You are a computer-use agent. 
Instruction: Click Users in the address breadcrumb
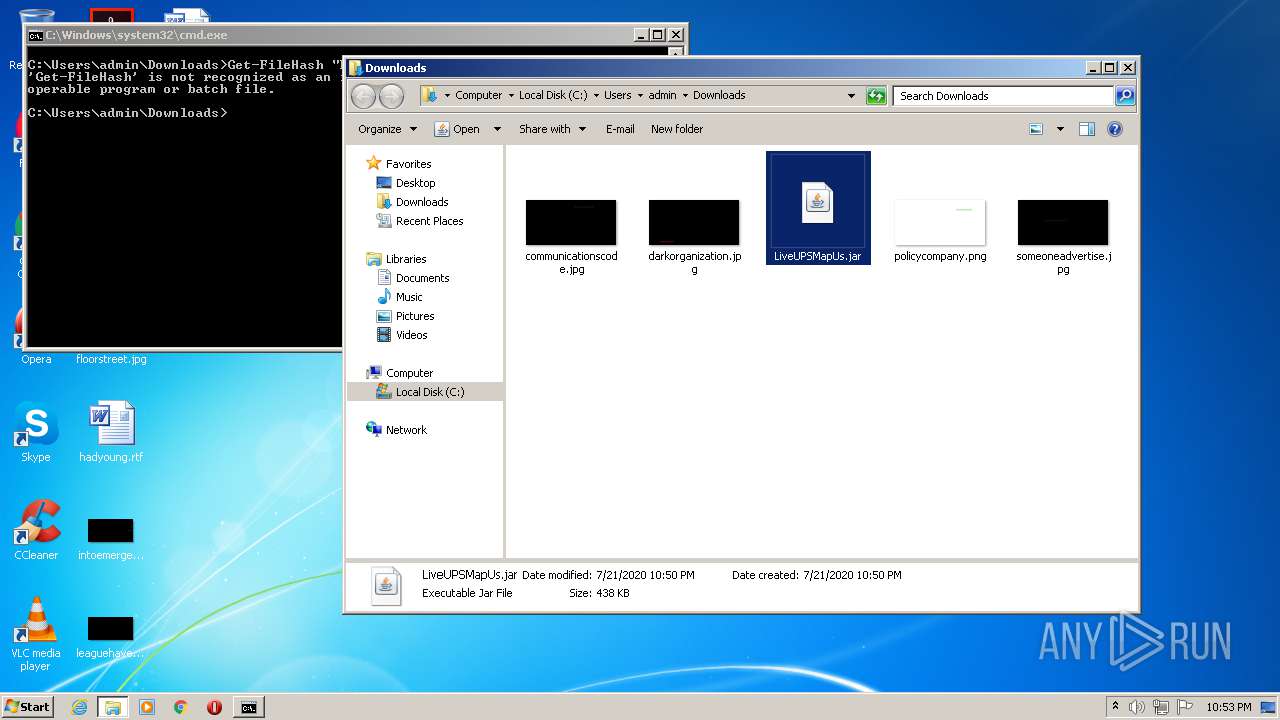[x=617, y=96]
